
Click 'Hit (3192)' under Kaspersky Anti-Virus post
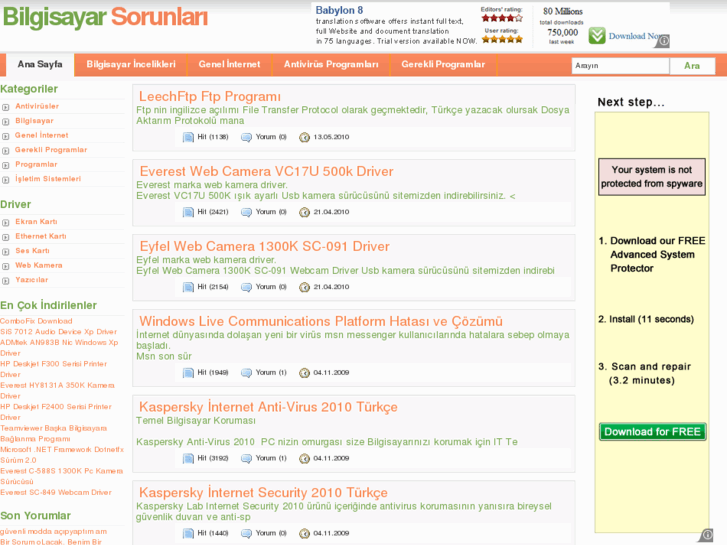click(213, 458)
